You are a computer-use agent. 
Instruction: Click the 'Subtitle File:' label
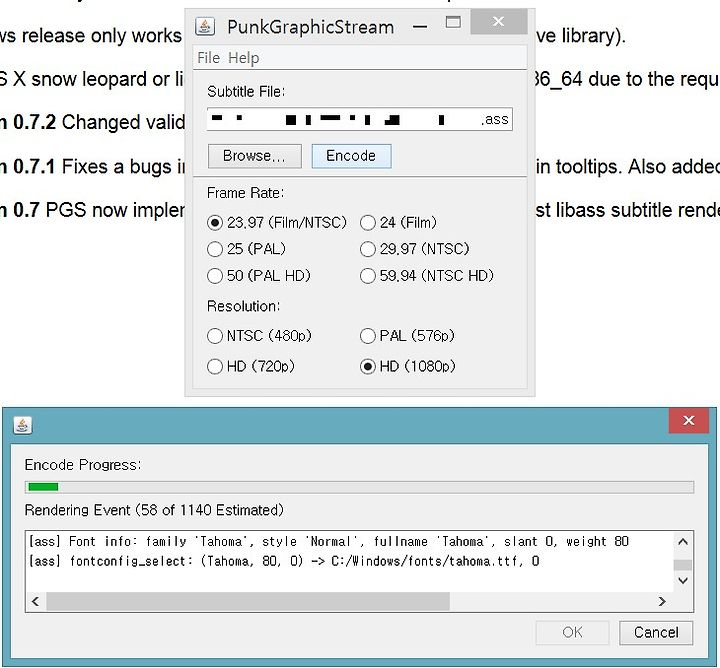click(x=246, y=92)
